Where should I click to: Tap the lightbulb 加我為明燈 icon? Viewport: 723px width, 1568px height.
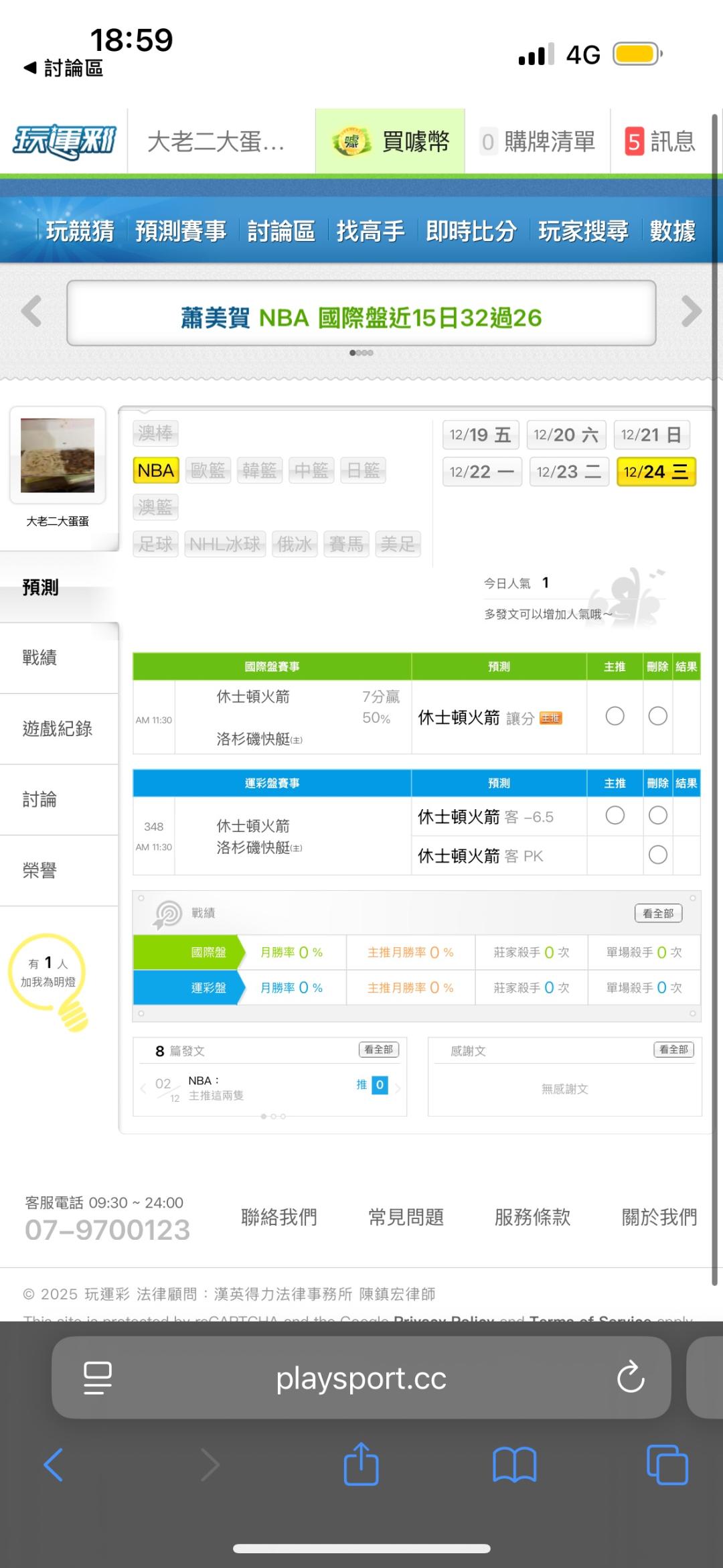(48, 982)
